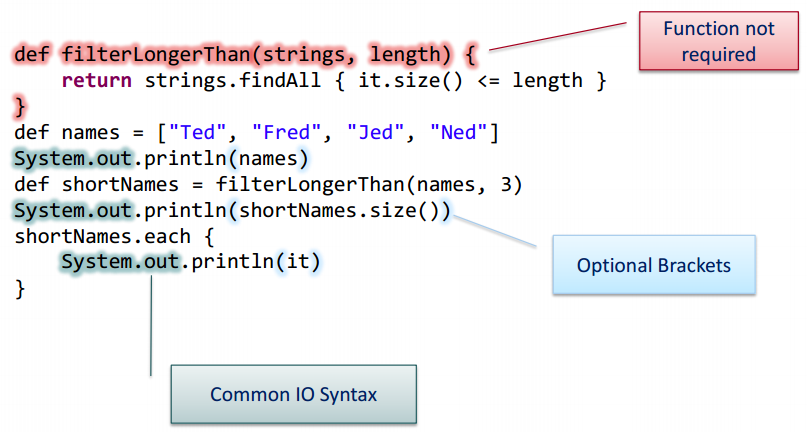Click the "Fred" string literal
Viewport: 807px width, 432px height.
coord(286,133)
